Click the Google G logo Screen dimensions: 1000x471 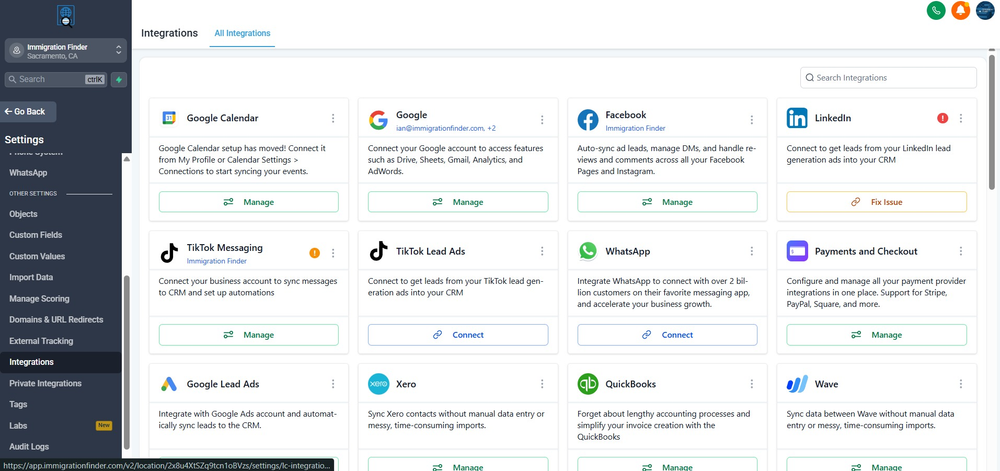[x=378, y=120]
